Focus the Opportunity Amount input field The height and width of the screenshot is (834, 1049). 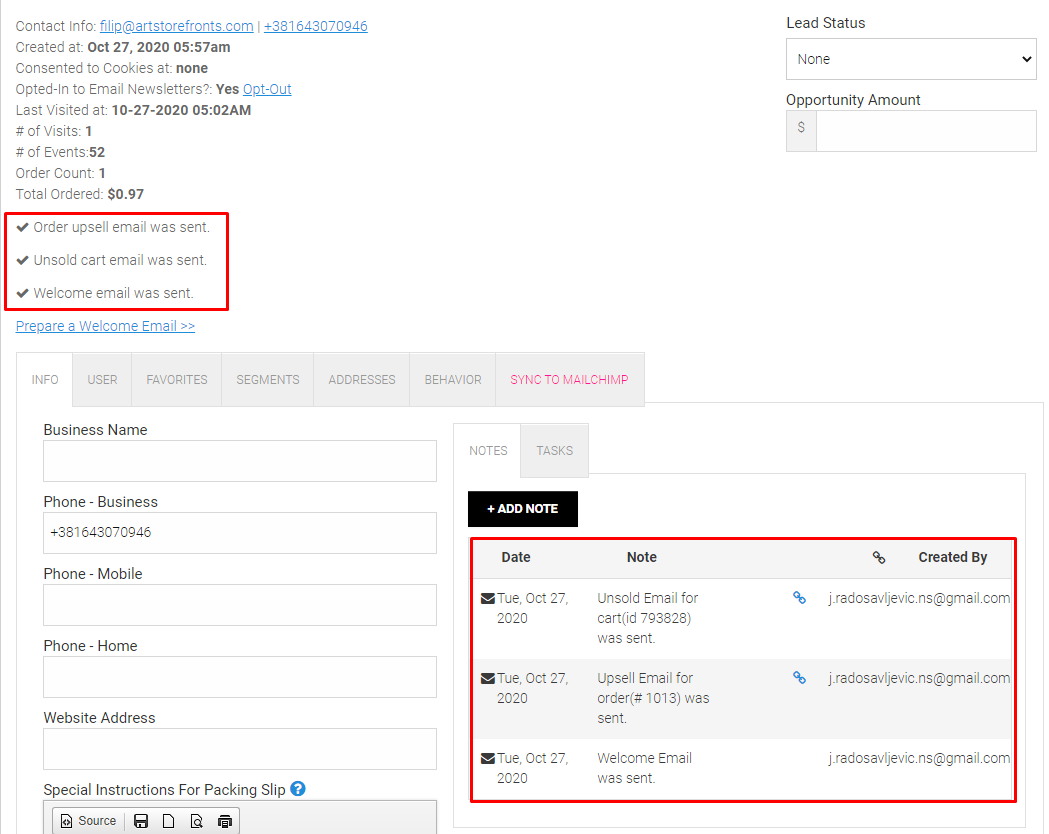(926, 131)
